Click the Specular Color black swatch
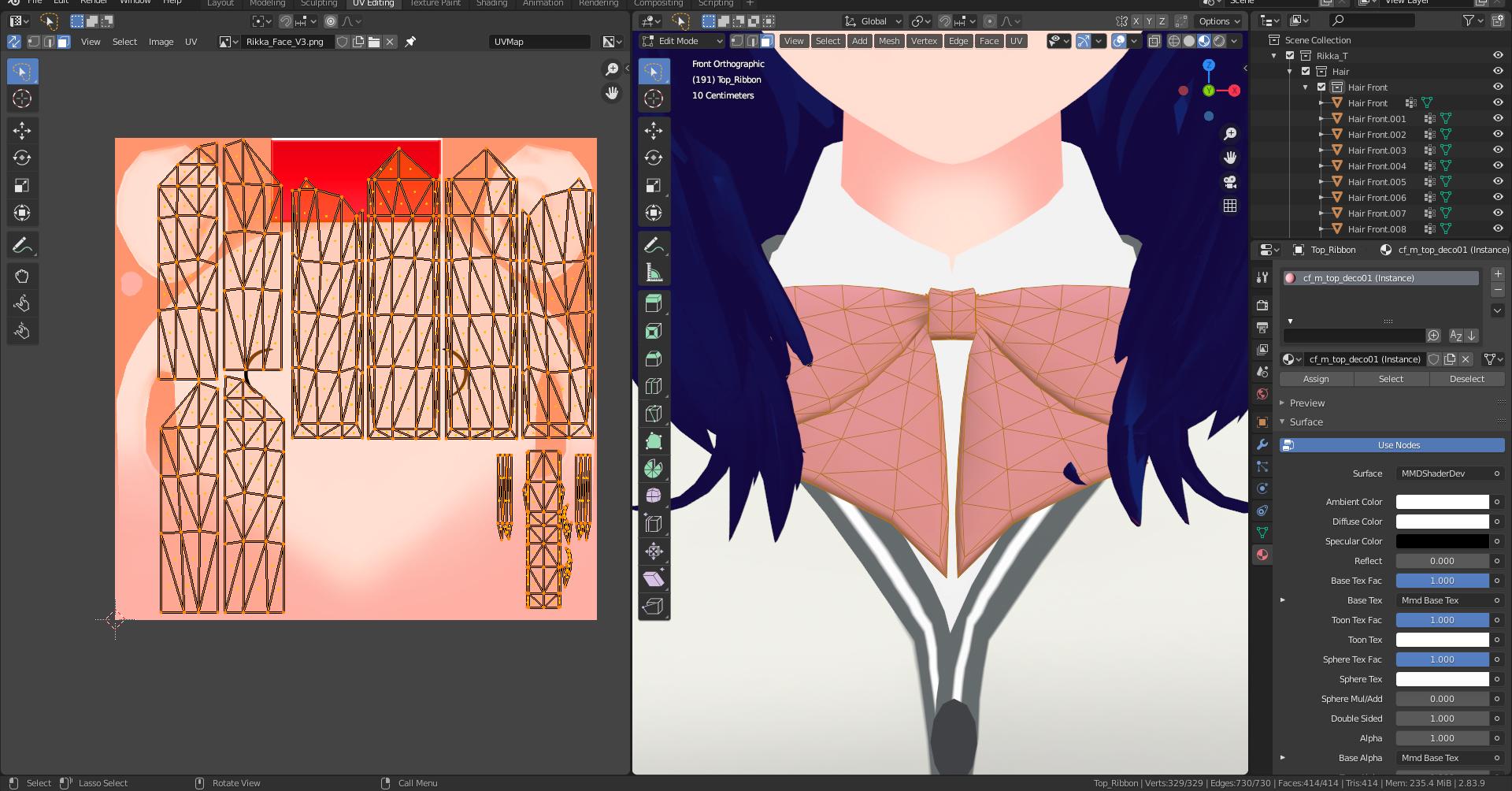This screenshot has width=1512, height=791. point(1442,541)
